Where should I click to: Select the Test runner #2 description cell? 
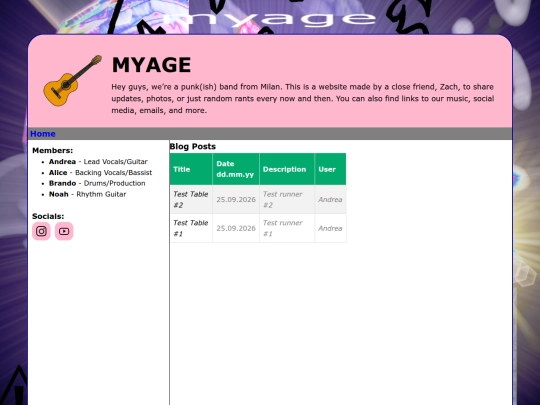point(287,199)
